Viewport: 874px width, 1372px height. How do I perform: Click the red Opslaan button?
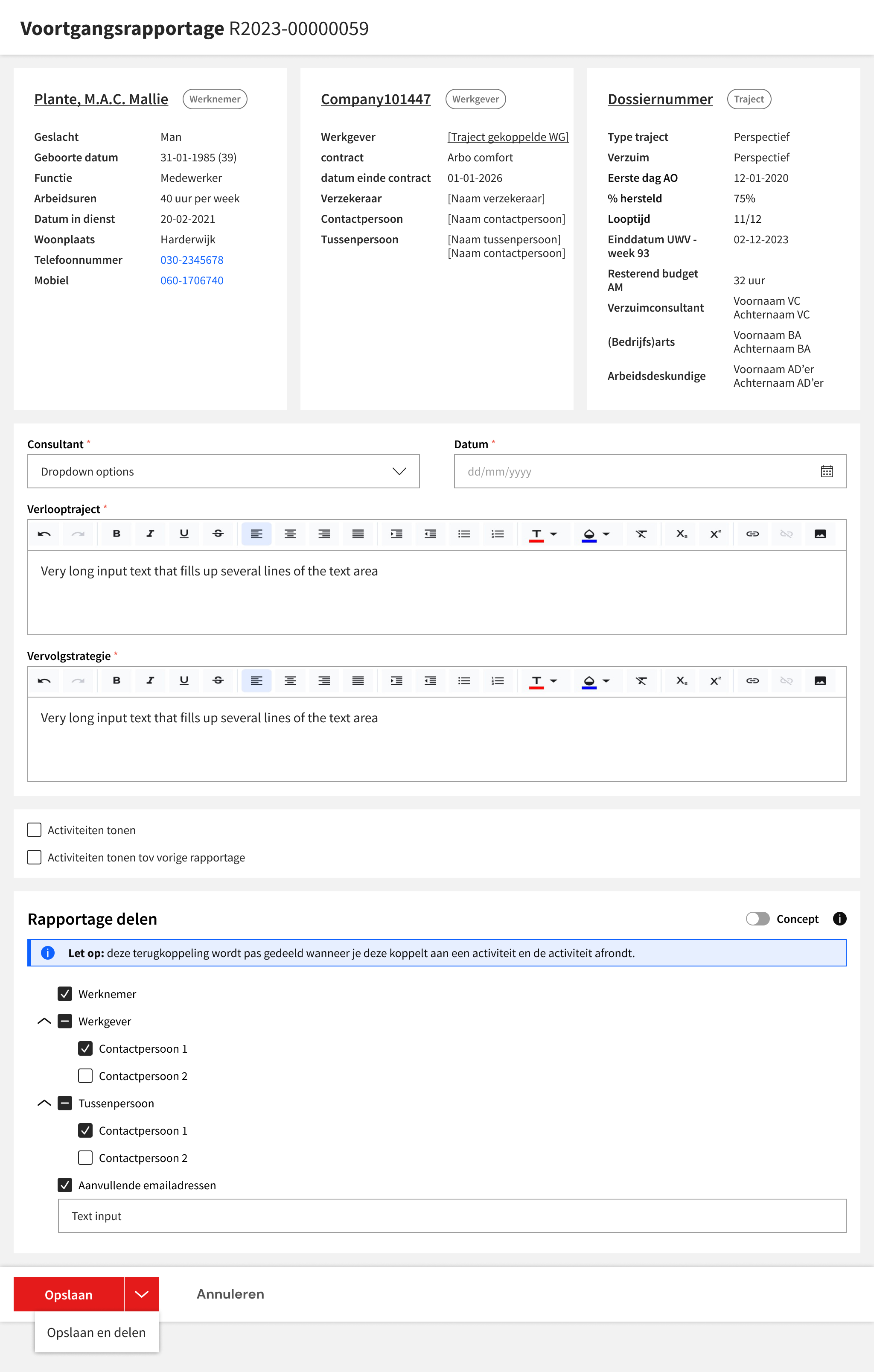click(x=68, y=1294)
